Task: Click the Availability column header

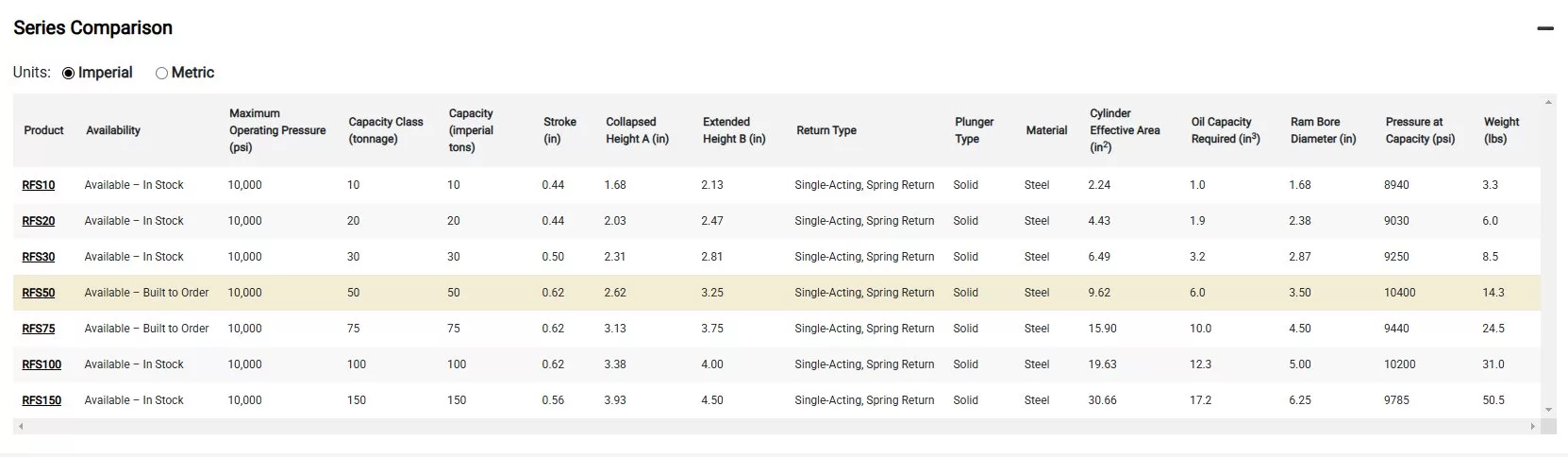Action: [113, 130]
